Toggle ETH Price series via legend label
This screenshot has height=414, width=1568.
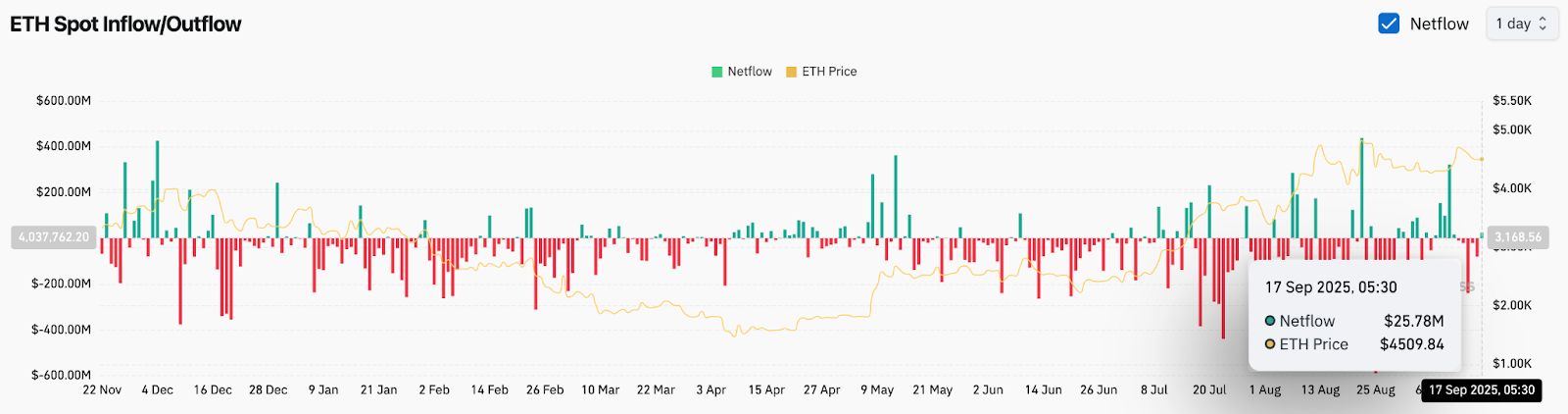tap(829, 72)
